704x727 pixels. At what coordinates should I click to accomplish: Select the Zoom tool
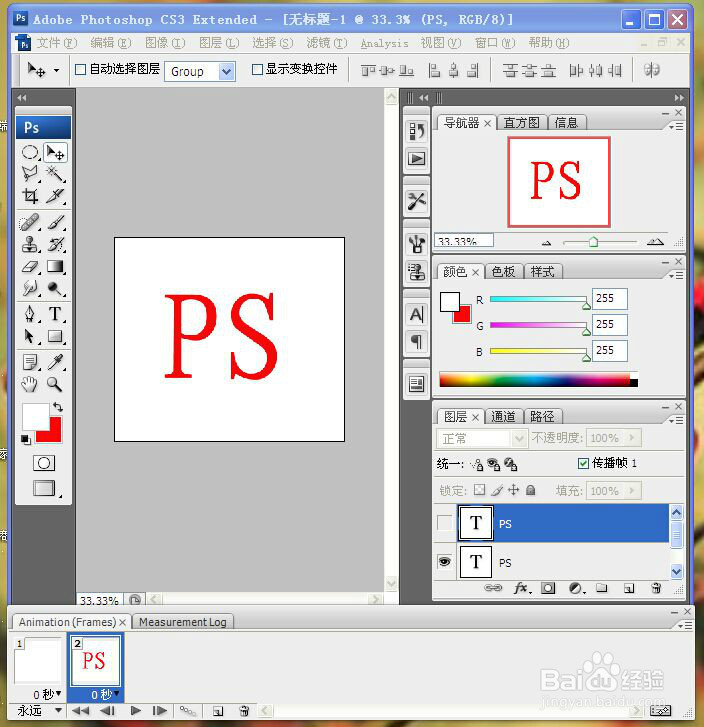55,384
